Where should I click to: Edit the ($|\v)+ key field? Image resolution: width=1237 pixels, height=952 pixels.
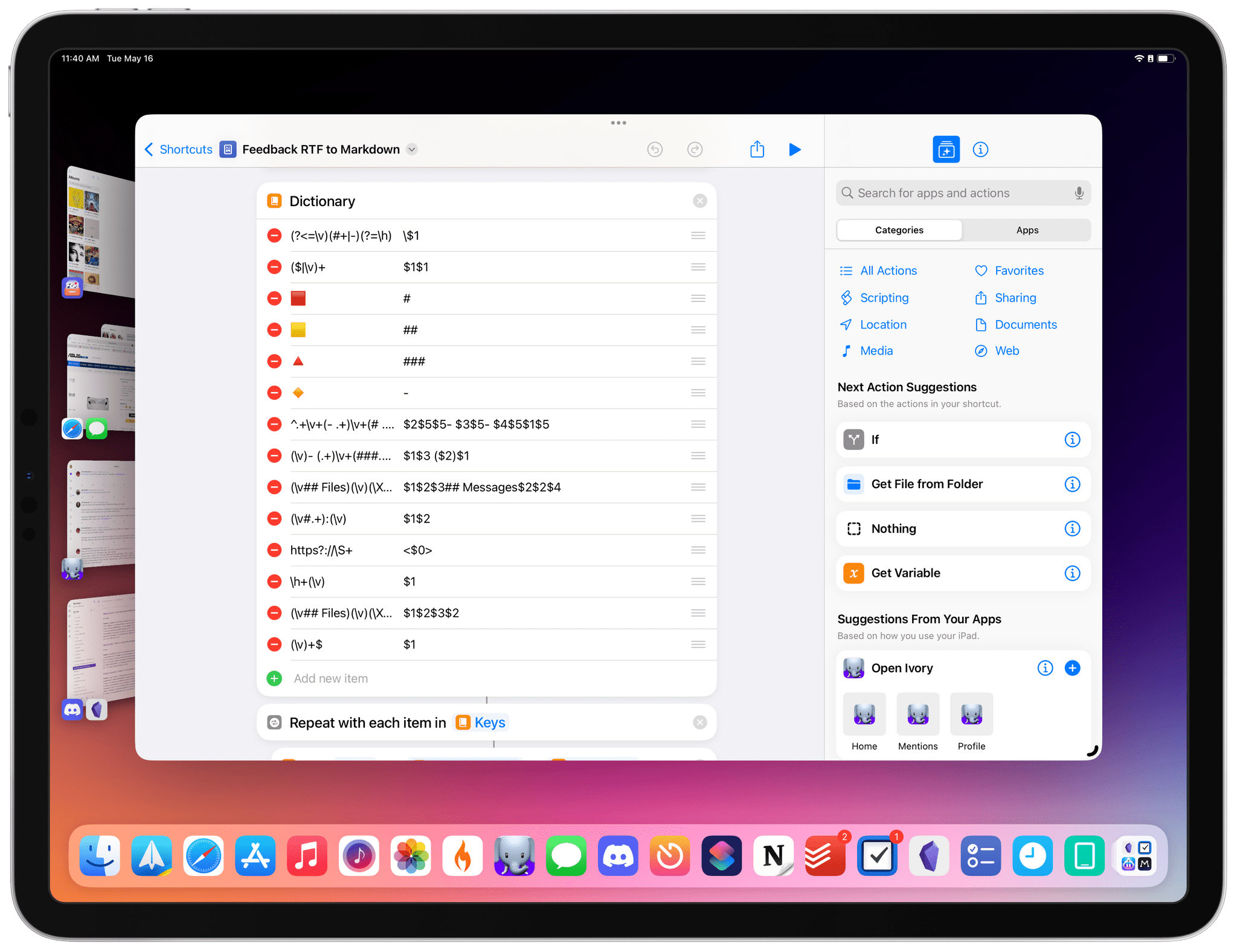pyautogui.click(x=308, y=267)
